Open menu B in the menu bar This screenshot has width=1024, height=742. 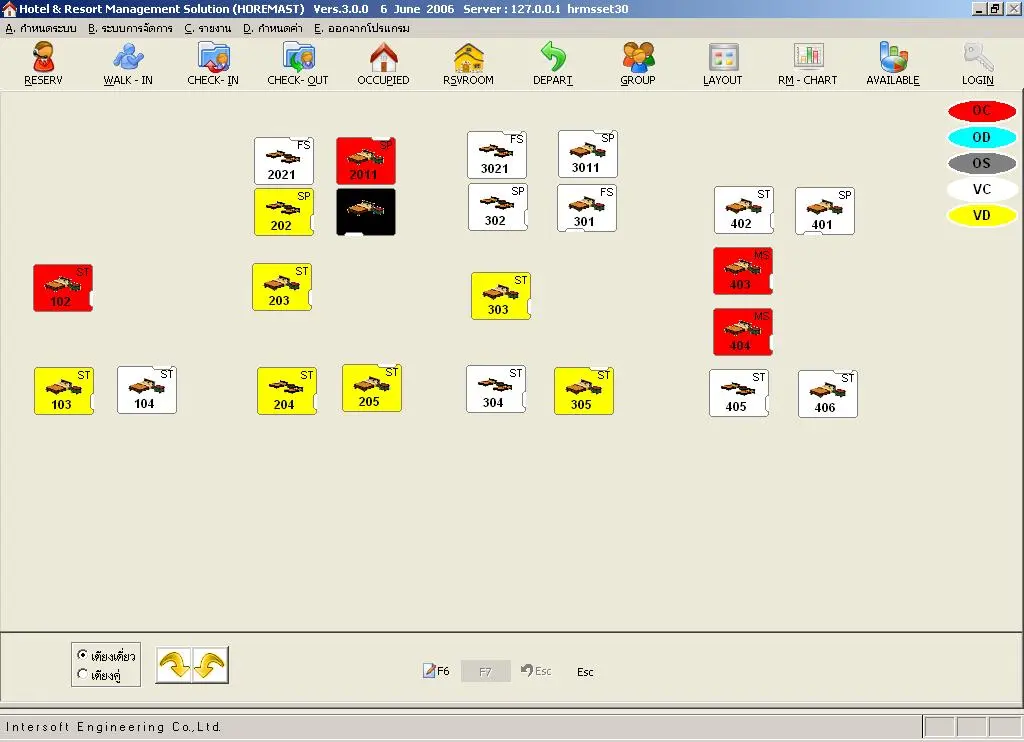point(130,28)
